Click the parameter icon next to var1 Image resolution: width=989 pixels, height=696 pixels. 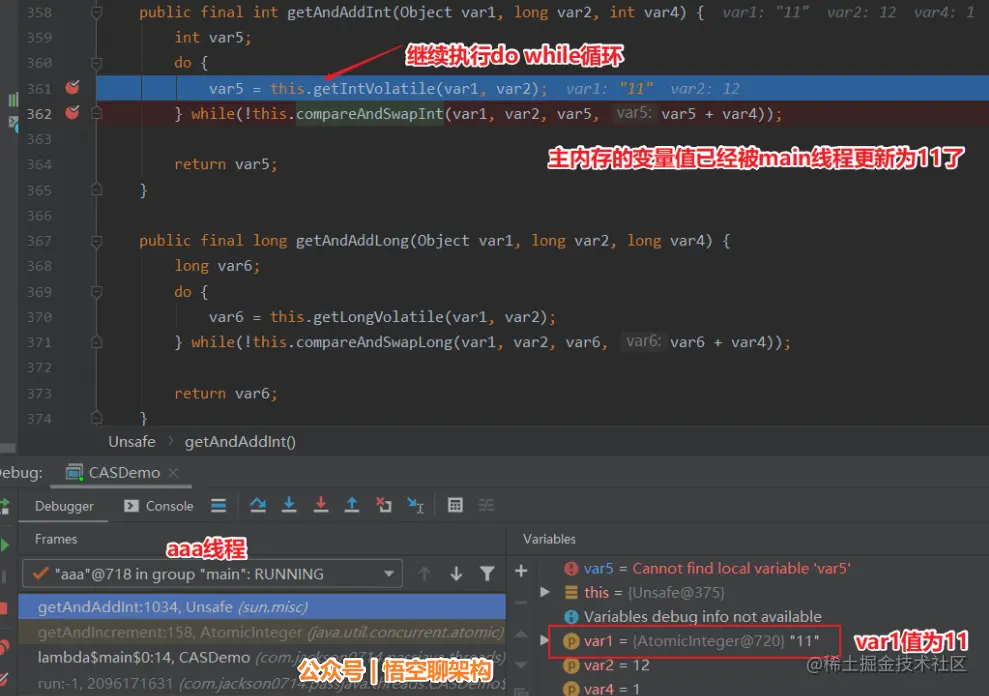(571, 641)
